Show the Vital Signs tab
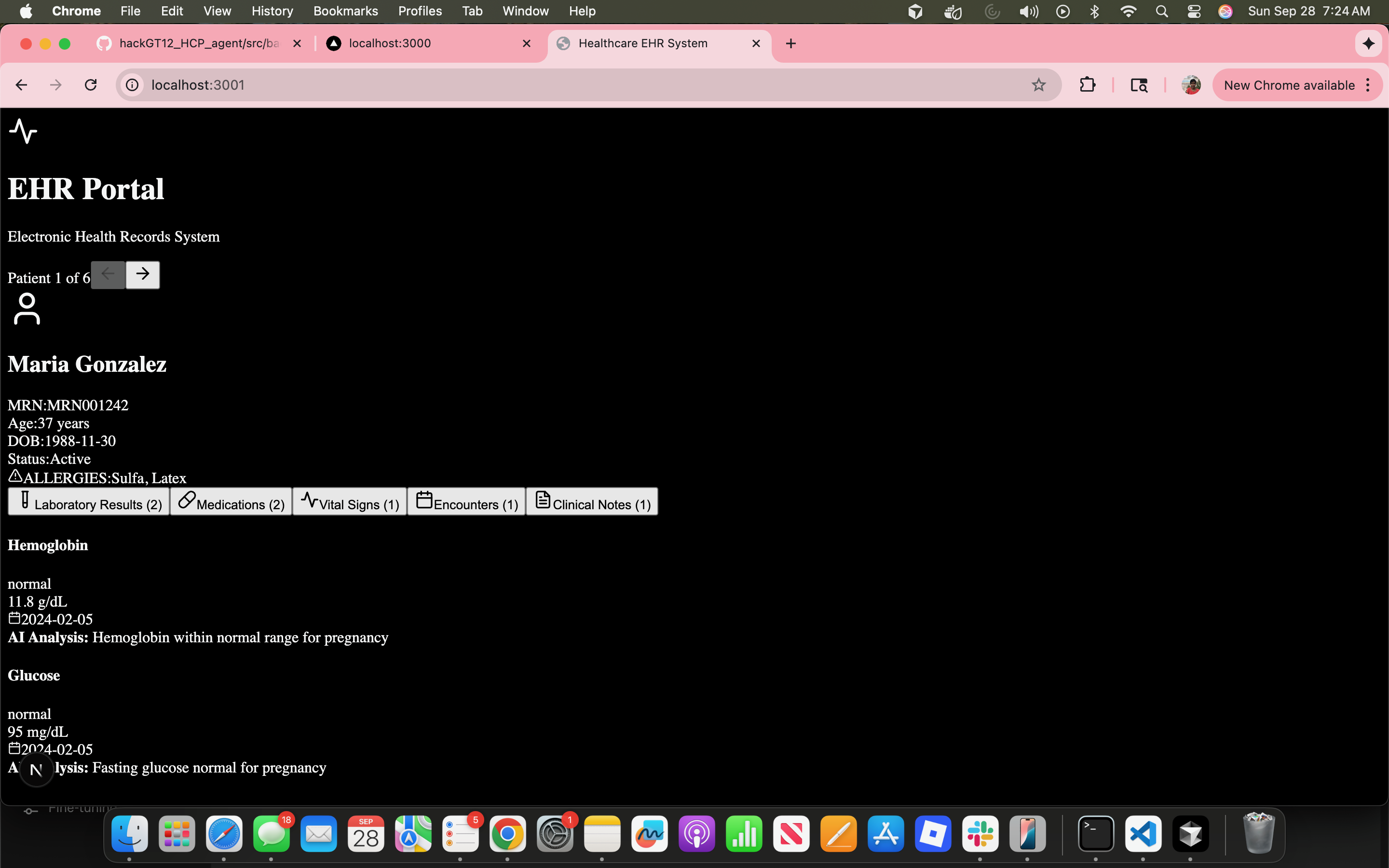1389x868 pixels. [350, 502]
